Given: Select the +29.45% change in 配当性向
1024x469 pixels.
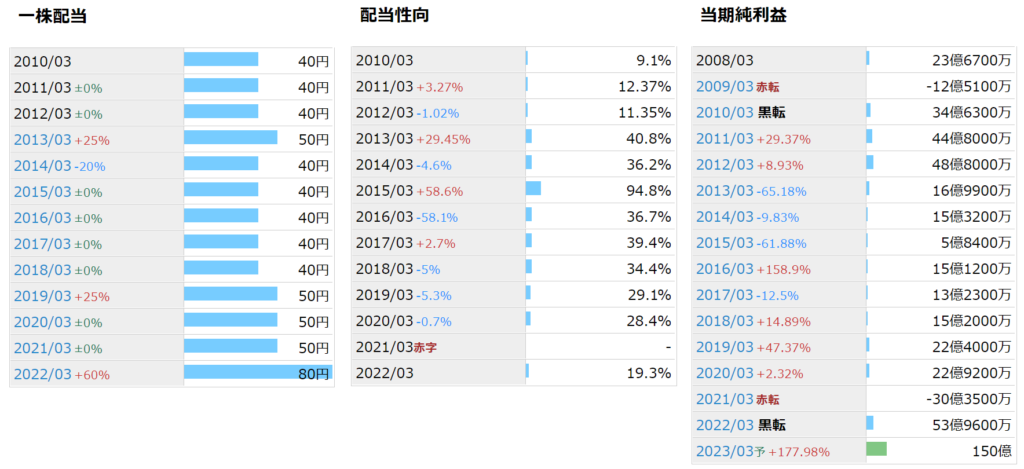Looking at the screenshot, I should pyautogui.click(x=443, y=139).
